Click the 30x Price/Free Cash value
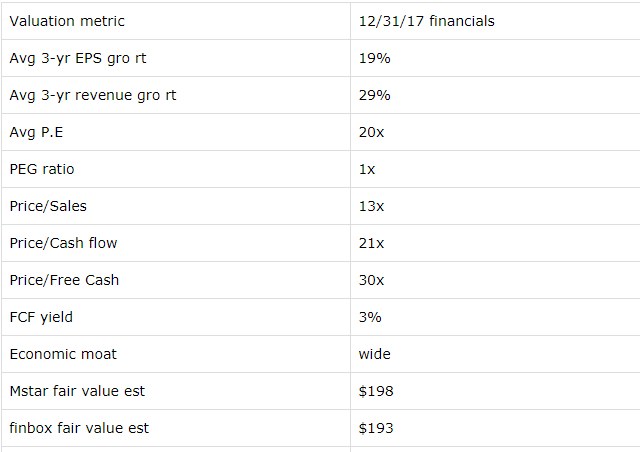The height and width of the screenshot is (452, 640). point(372,280)
